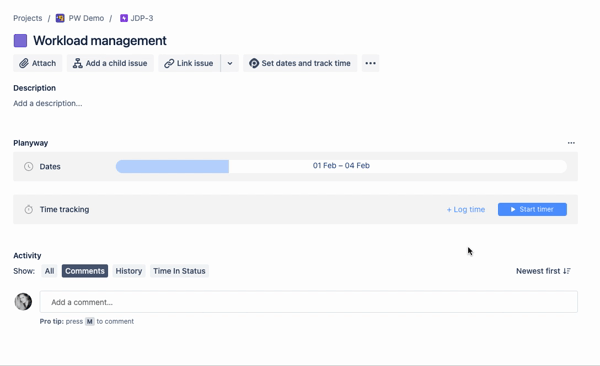Image resolution: width=600 pixels, height=366 pixels.
Task: Click the Attach paperclip button
Action: (x=38, y=63)
